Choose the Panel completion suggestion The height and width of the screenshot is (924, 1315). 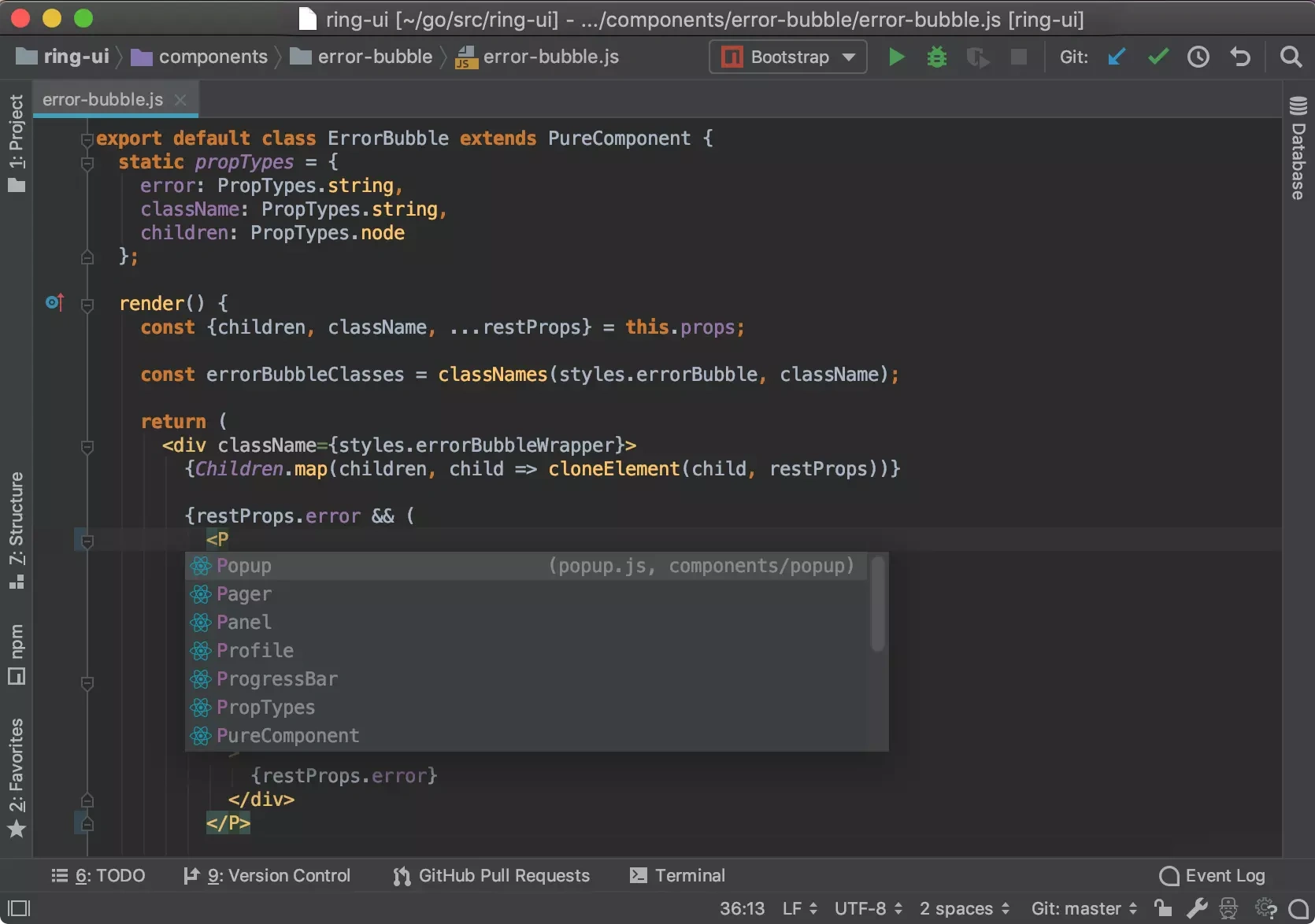pos(526,623)
